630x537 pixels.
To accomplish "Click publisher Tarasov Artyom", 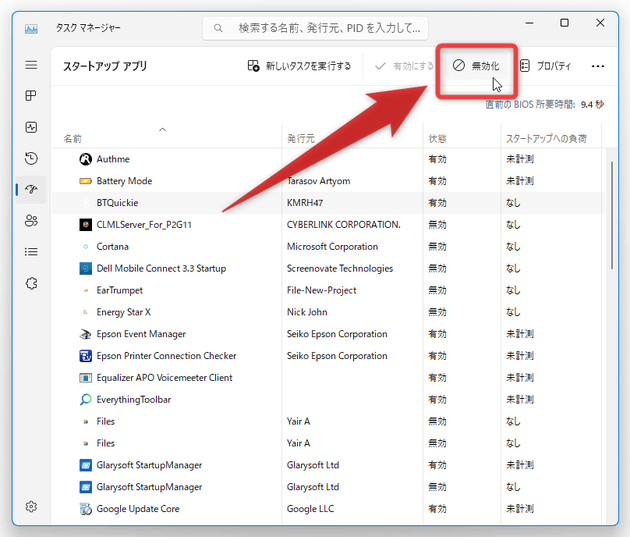I will point(318,181).
